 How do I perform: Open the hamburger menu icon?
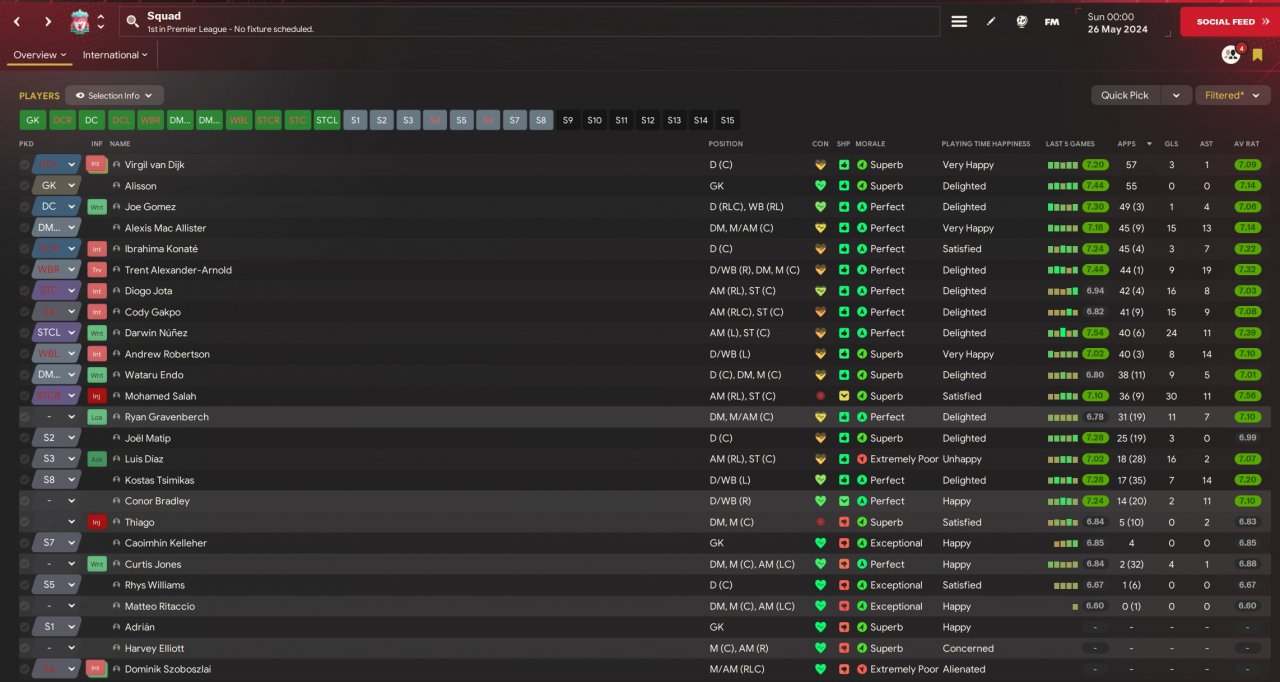pyautogui.click(x=959, y=21)
